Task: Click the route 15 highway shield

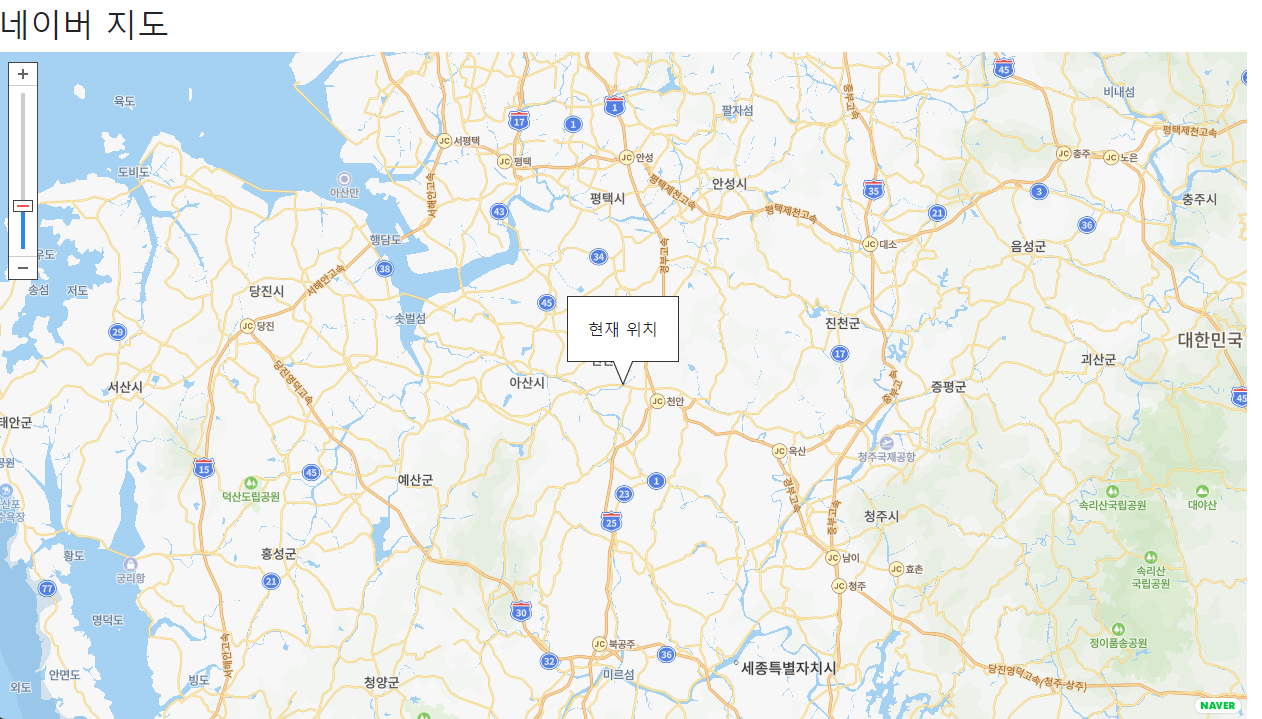Action: point(204,467)
